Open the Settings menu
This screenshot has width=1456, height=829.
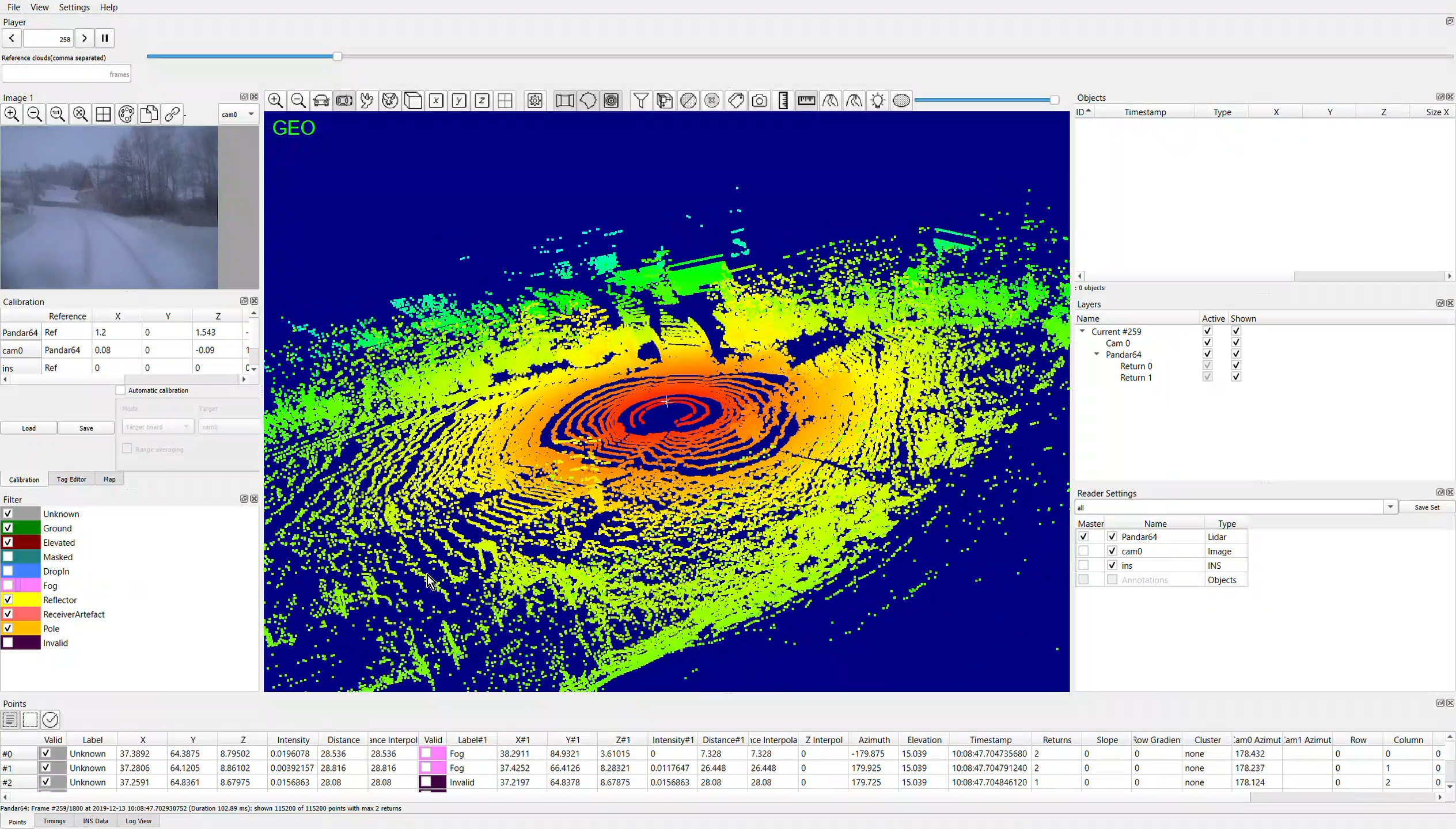tap(74, 7)
